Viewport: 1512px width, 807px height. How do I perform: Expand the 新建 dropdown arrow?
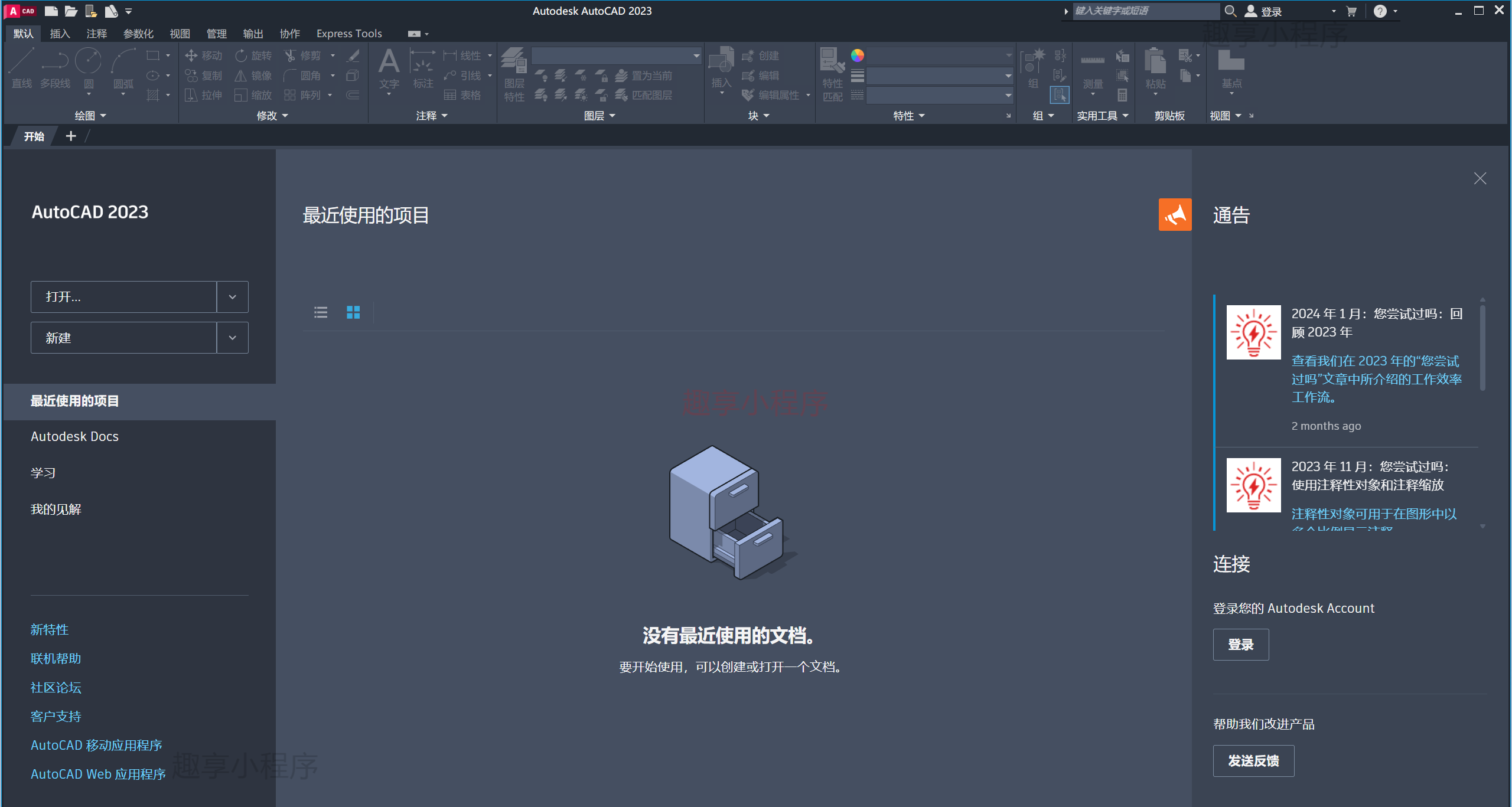click(x=233, y=338)
